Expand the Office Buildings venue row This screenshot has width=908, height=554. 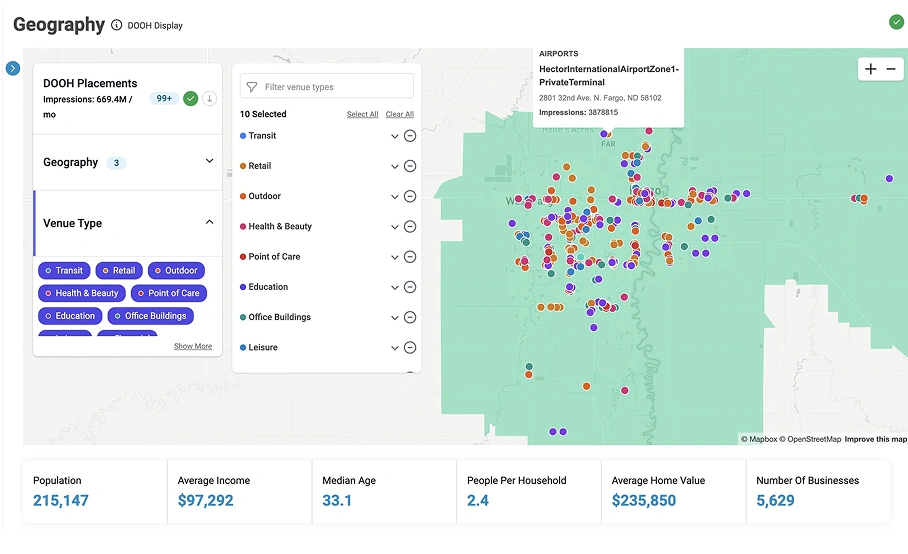pos(395,318)
